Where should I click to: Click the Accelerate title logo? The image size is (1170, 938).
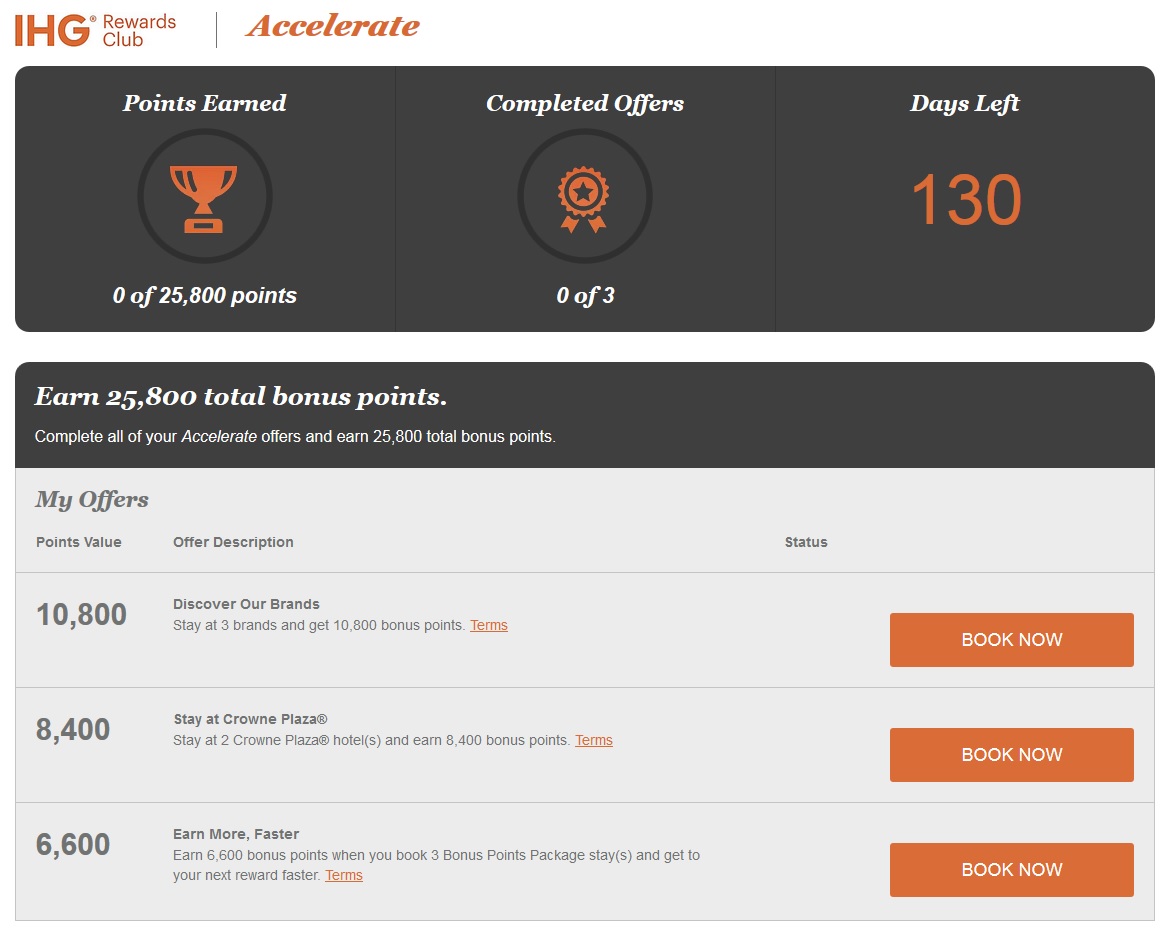click(334, 26)
